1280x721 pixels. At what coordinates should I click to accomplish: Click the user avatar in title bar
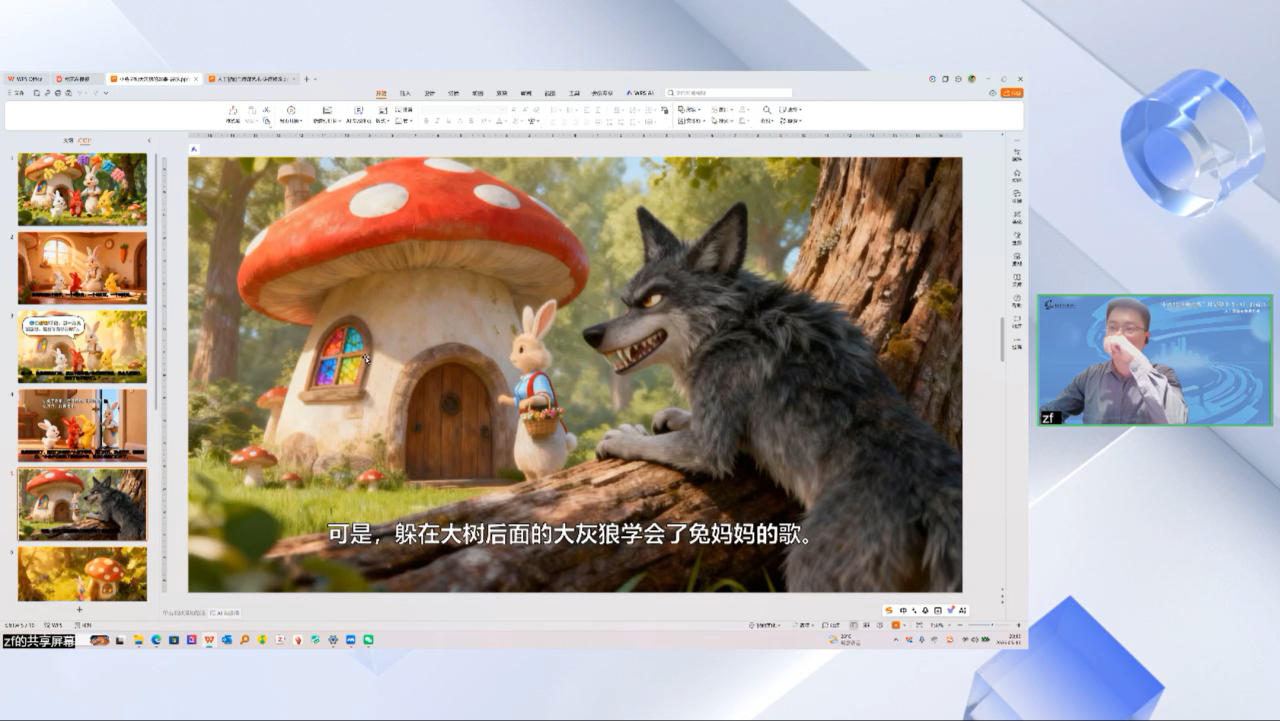[972, 79]
